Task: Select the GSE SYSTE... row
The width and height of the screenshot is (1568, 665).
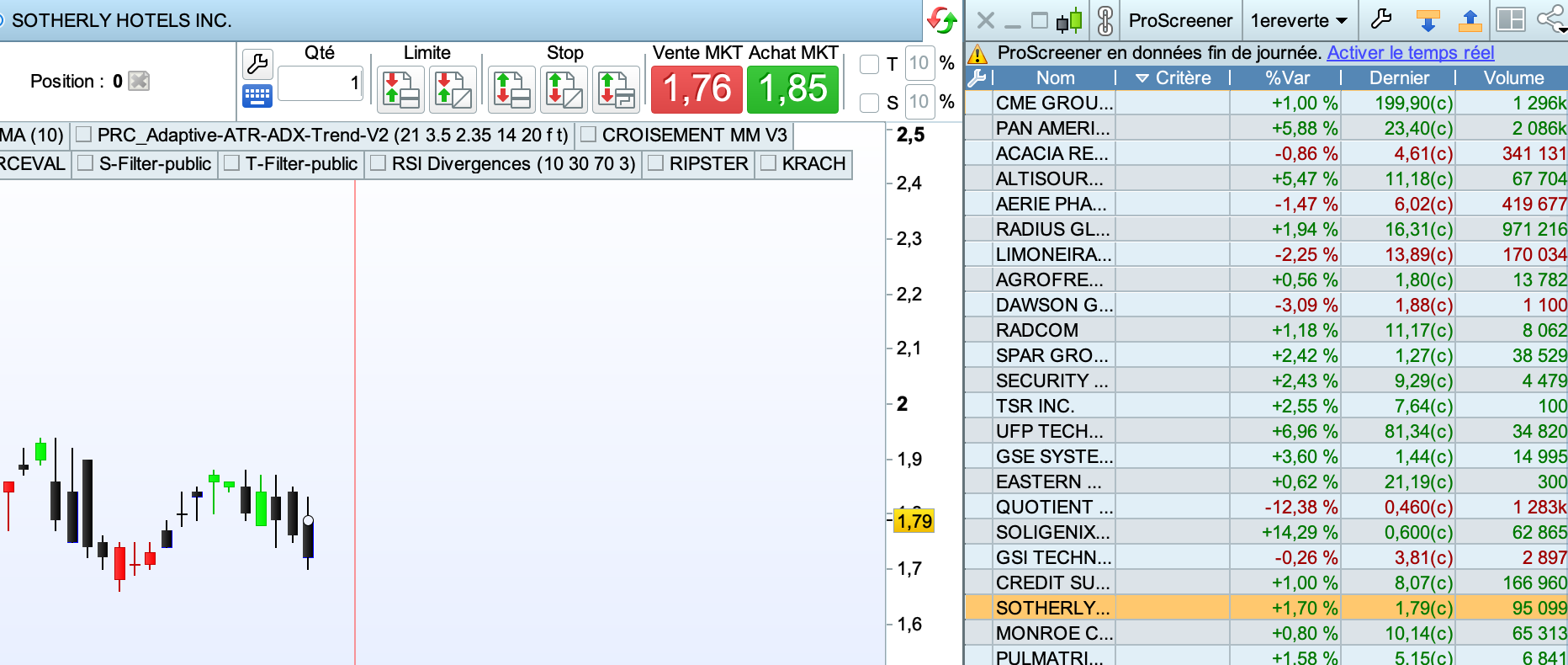Action: [x=1266, y=456]
